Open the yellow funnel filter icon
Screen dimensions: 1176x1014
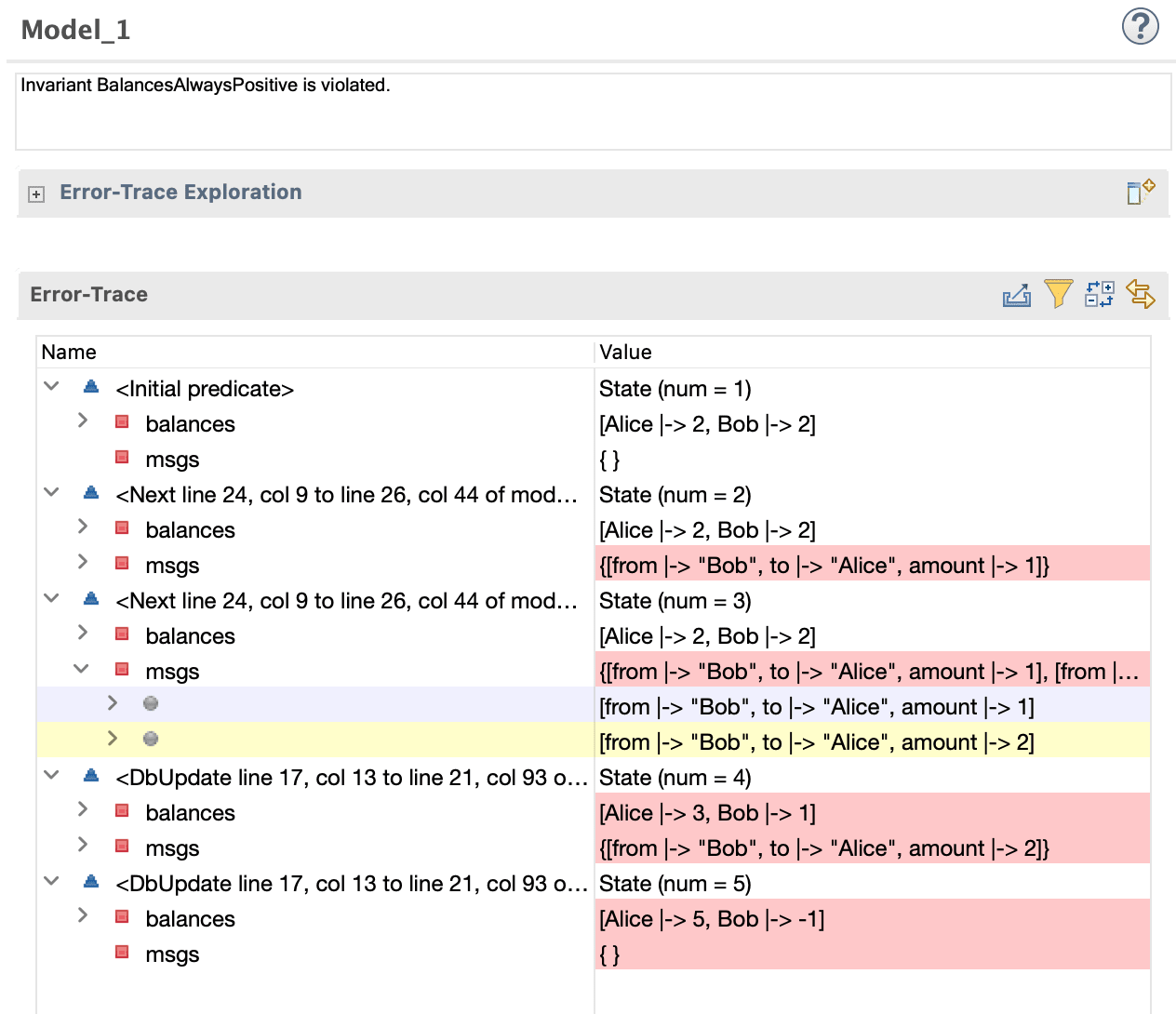[x=1058, y=294]
